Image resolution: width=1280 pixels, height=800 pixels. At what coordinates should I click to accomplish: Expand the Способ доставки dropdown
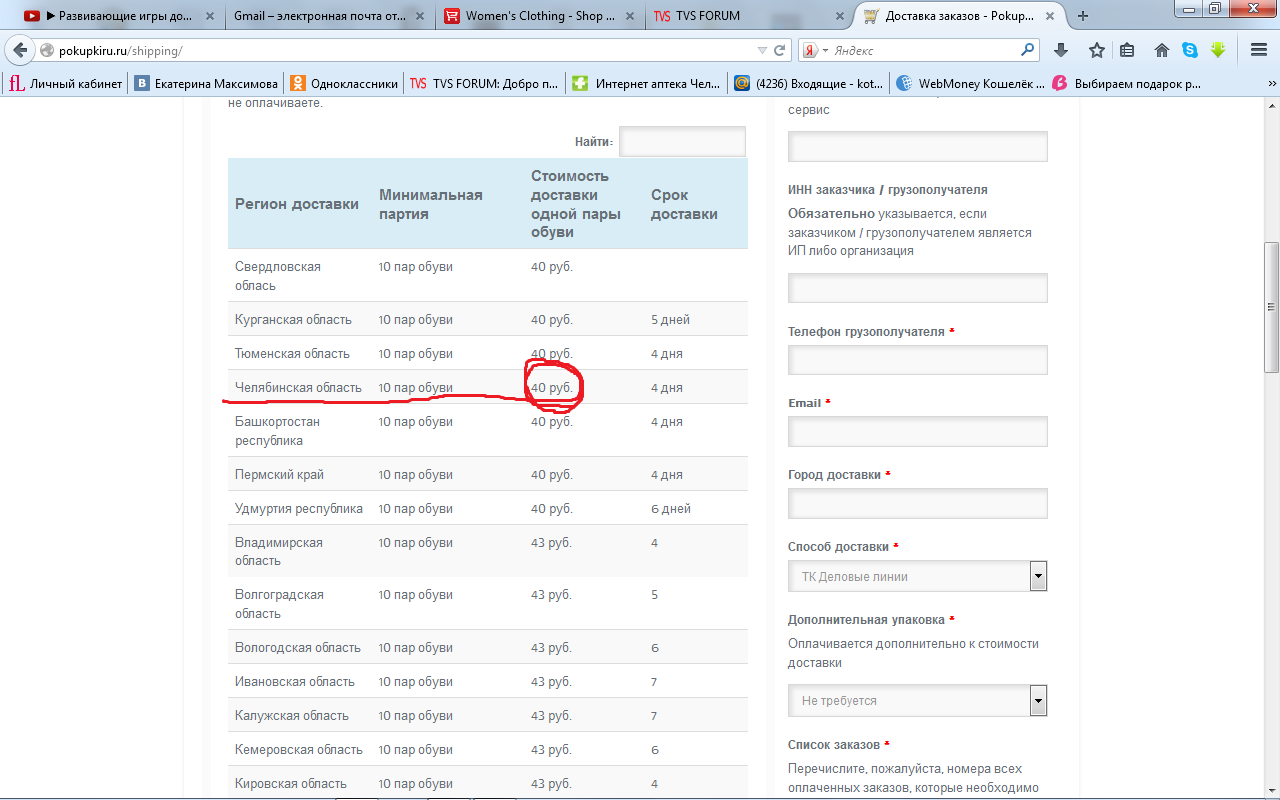[1038, 576]
